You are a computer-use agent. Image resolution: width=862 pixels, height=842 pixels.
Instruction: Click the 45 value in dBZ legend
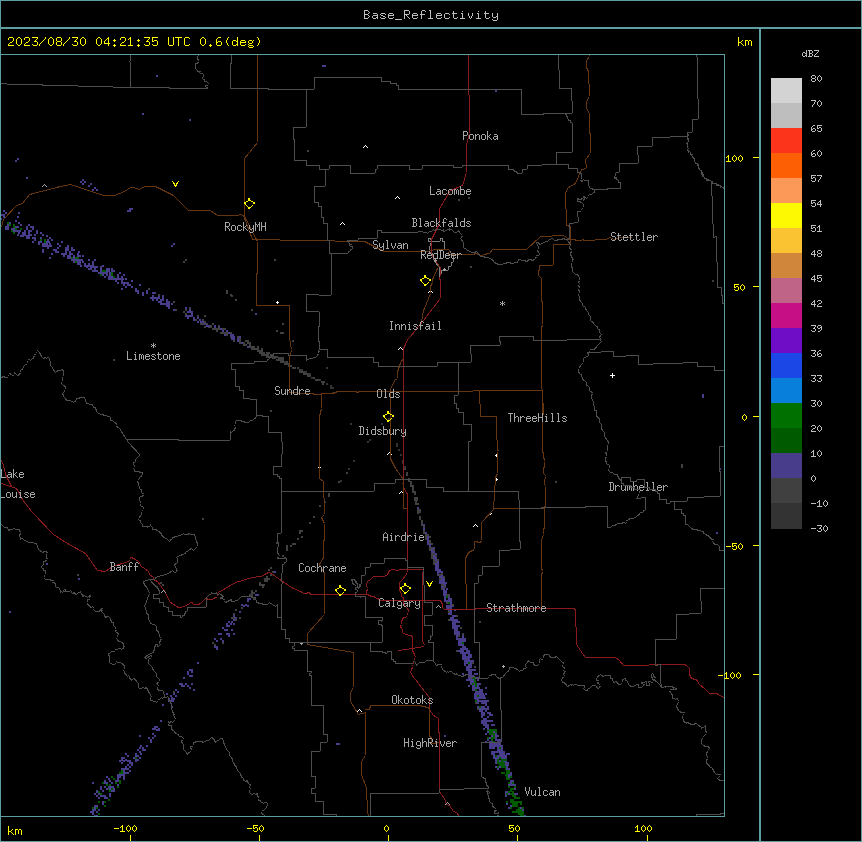point(816,279)
